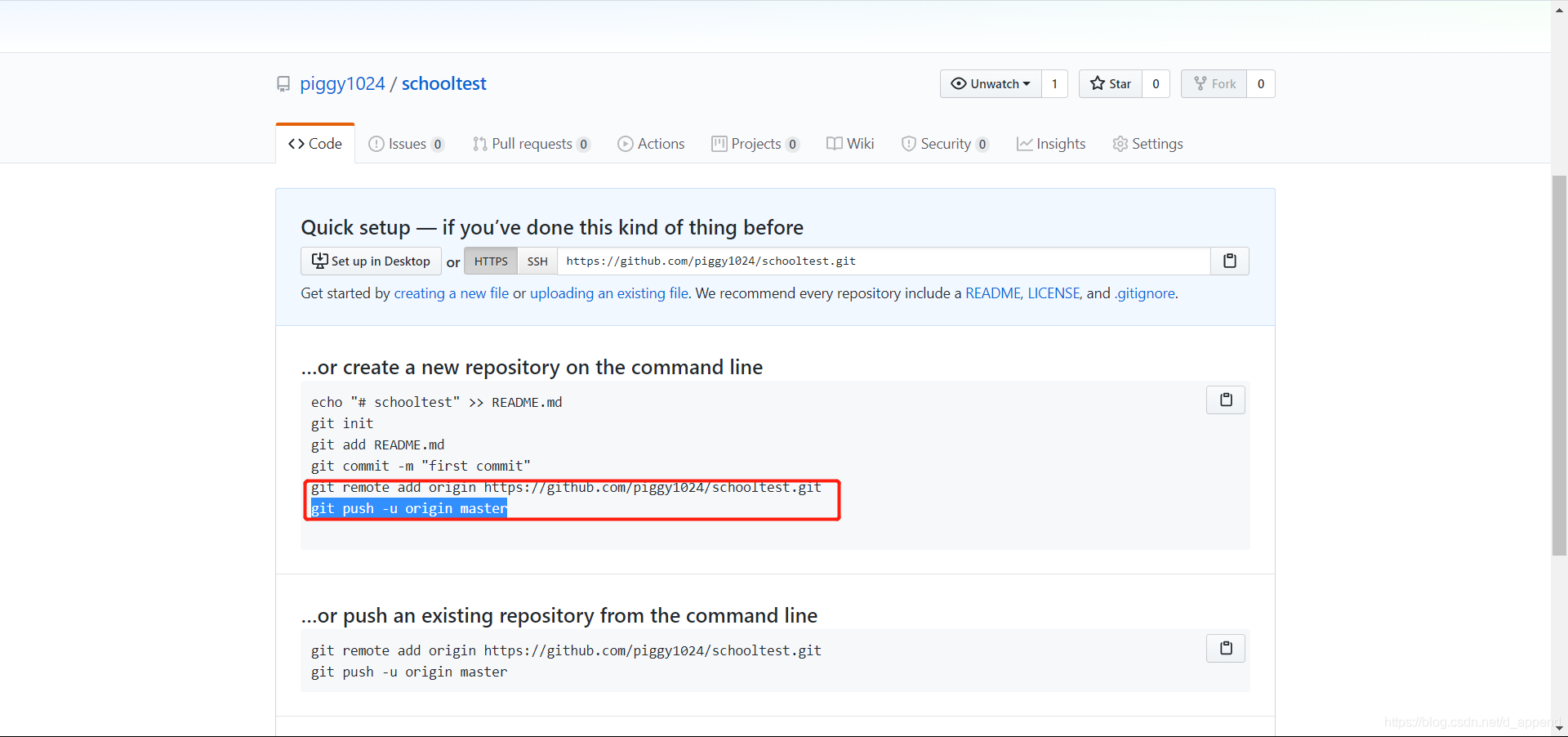Copy the push existing repository commands

coord(1226,648)
